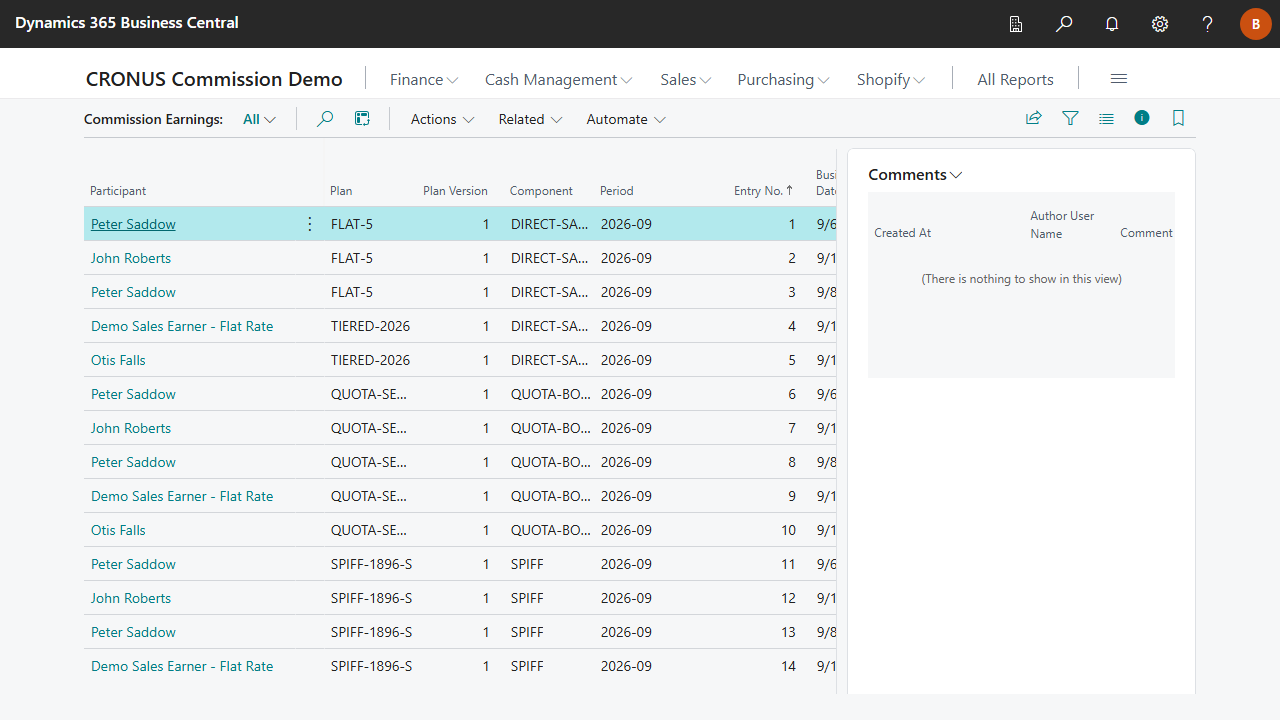Open the list layout view icon

click(x=1106, y=118)
